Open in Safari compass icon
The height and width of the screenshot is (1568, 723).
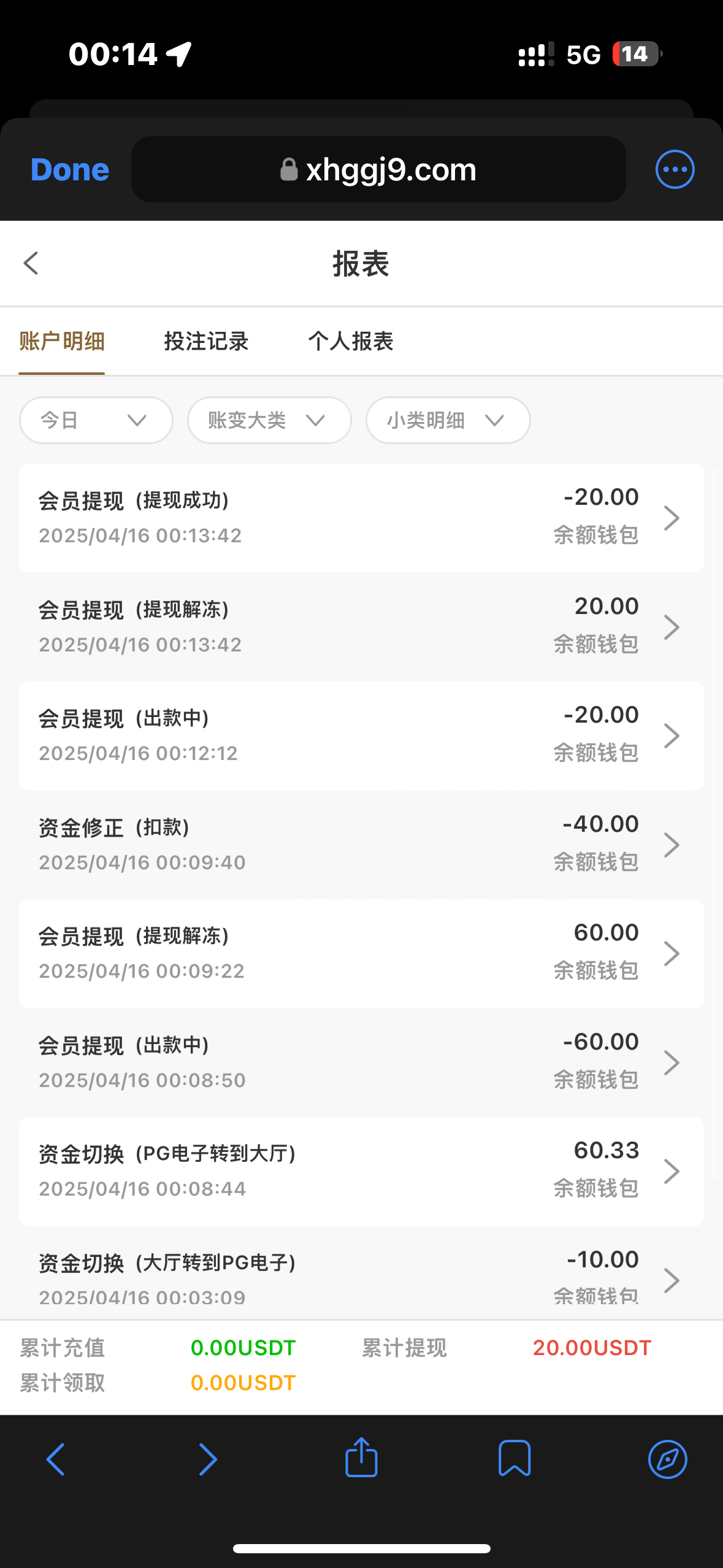coord(667,1459)
